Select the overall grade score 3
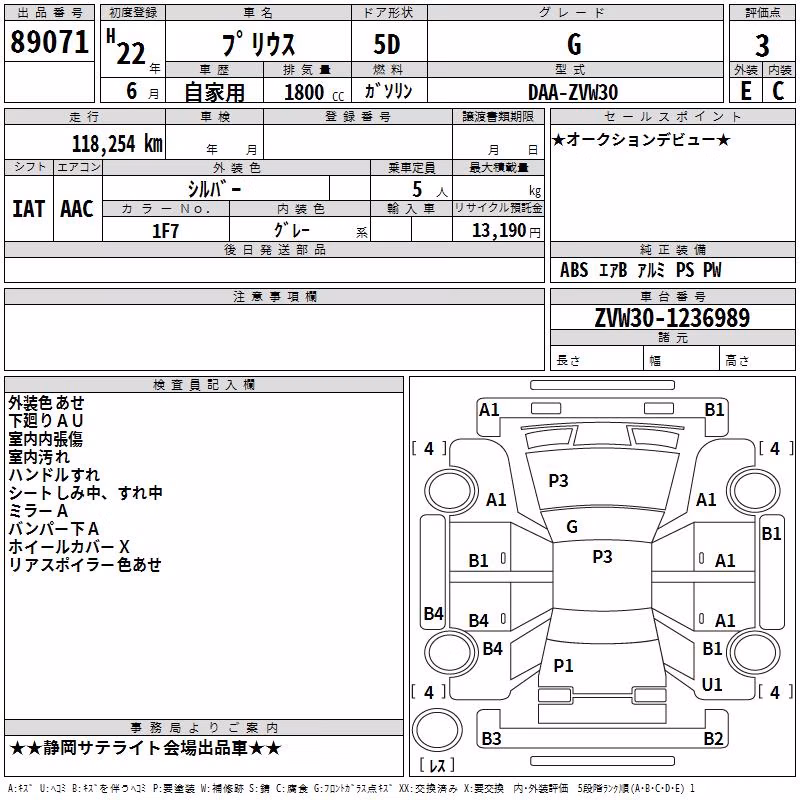 tap(762, 45)
